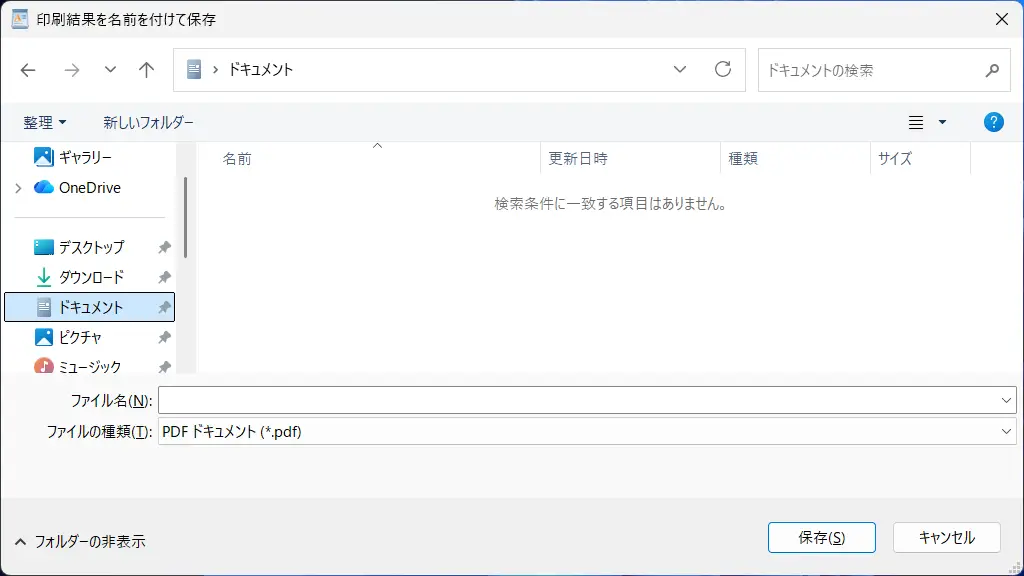This screenshot has height=576, width=1024.
Task: Click the view layout icon
Action: 916,122
